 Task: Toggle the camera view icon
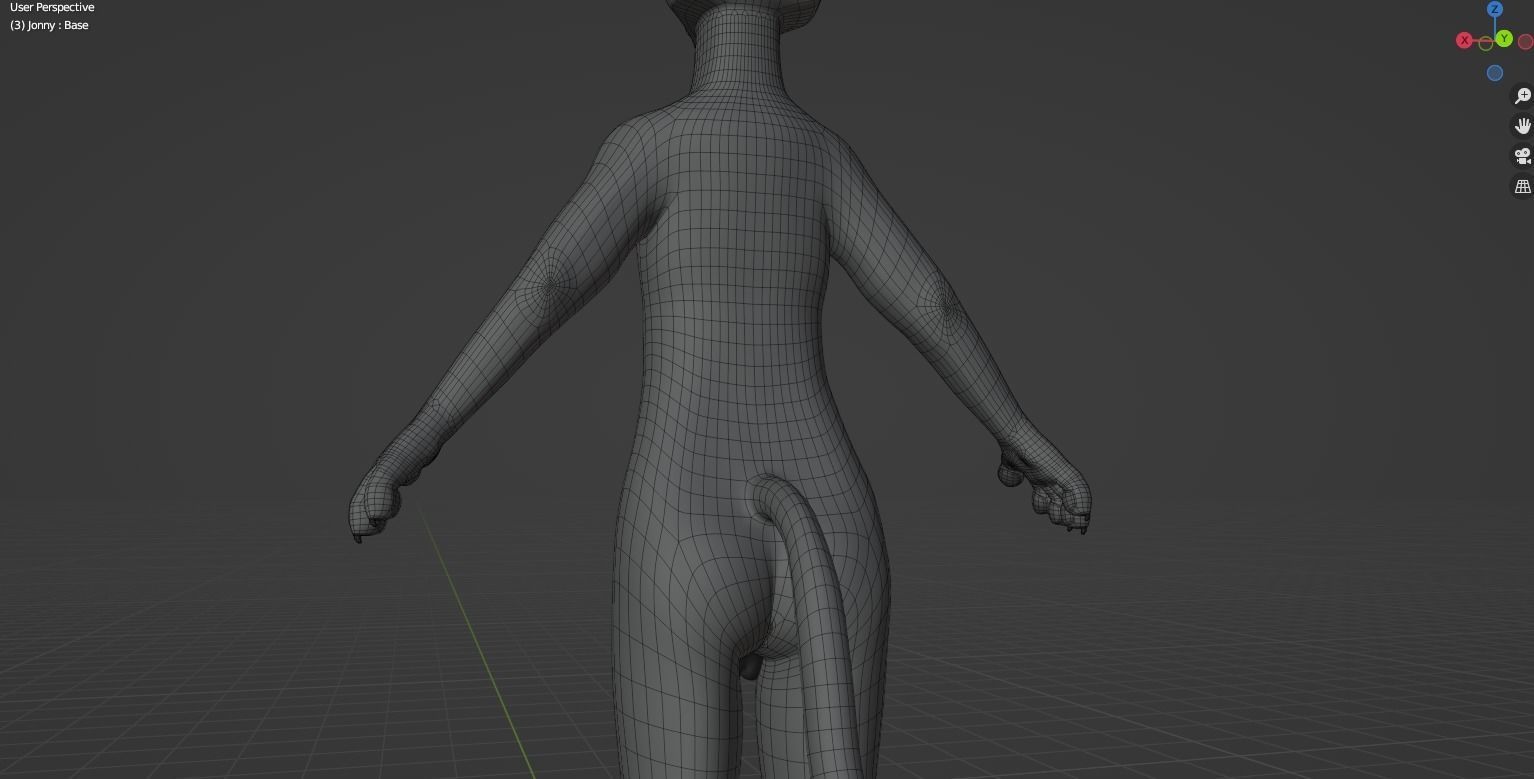click(x=1522, y=156)
